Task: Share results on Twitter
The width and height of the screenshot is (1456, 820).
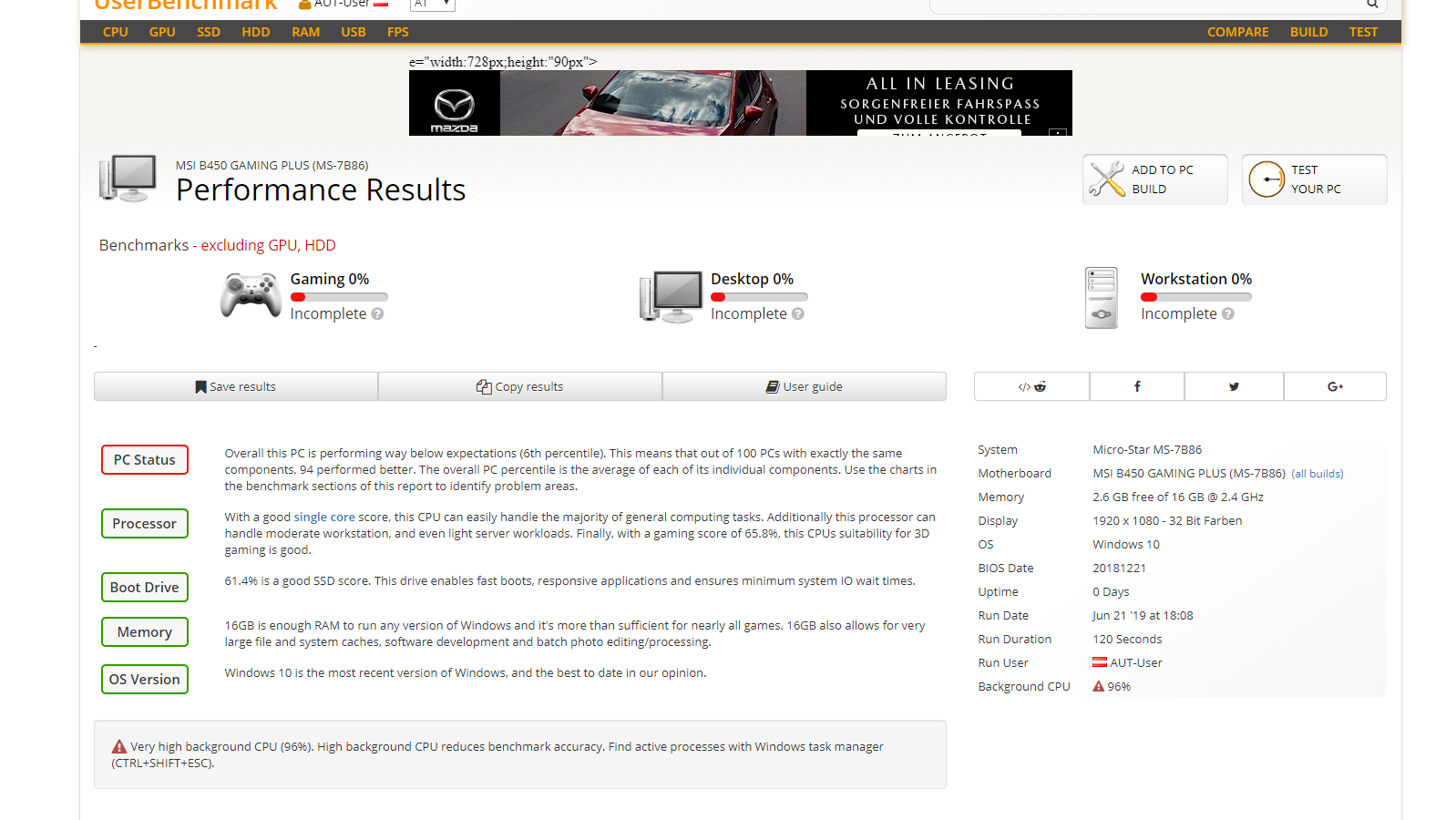Action: (1234, 386)
